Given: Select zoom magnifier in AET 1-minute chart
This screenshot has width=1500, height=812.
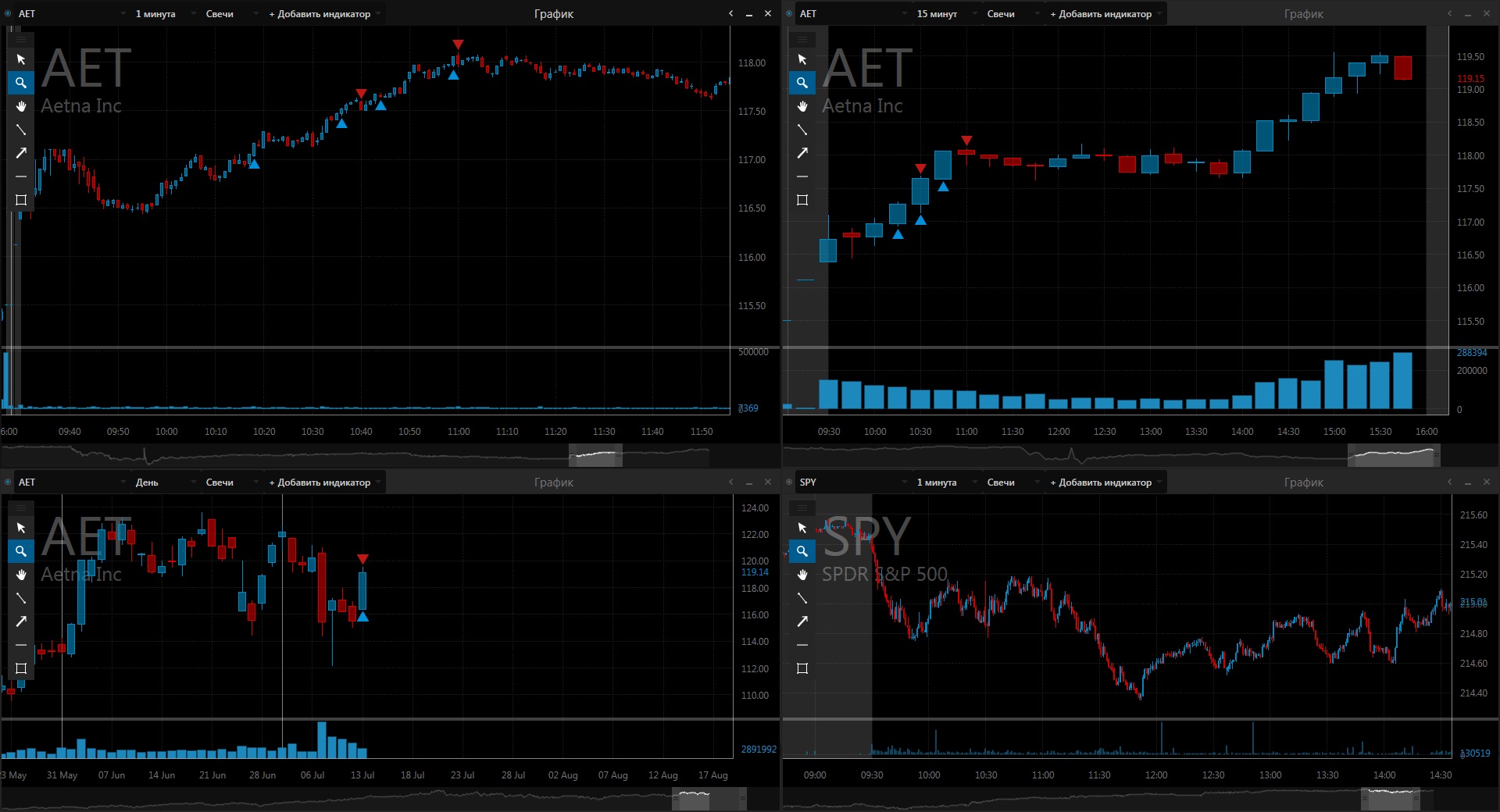Looking at the screenshot, I should pos(21,83).
